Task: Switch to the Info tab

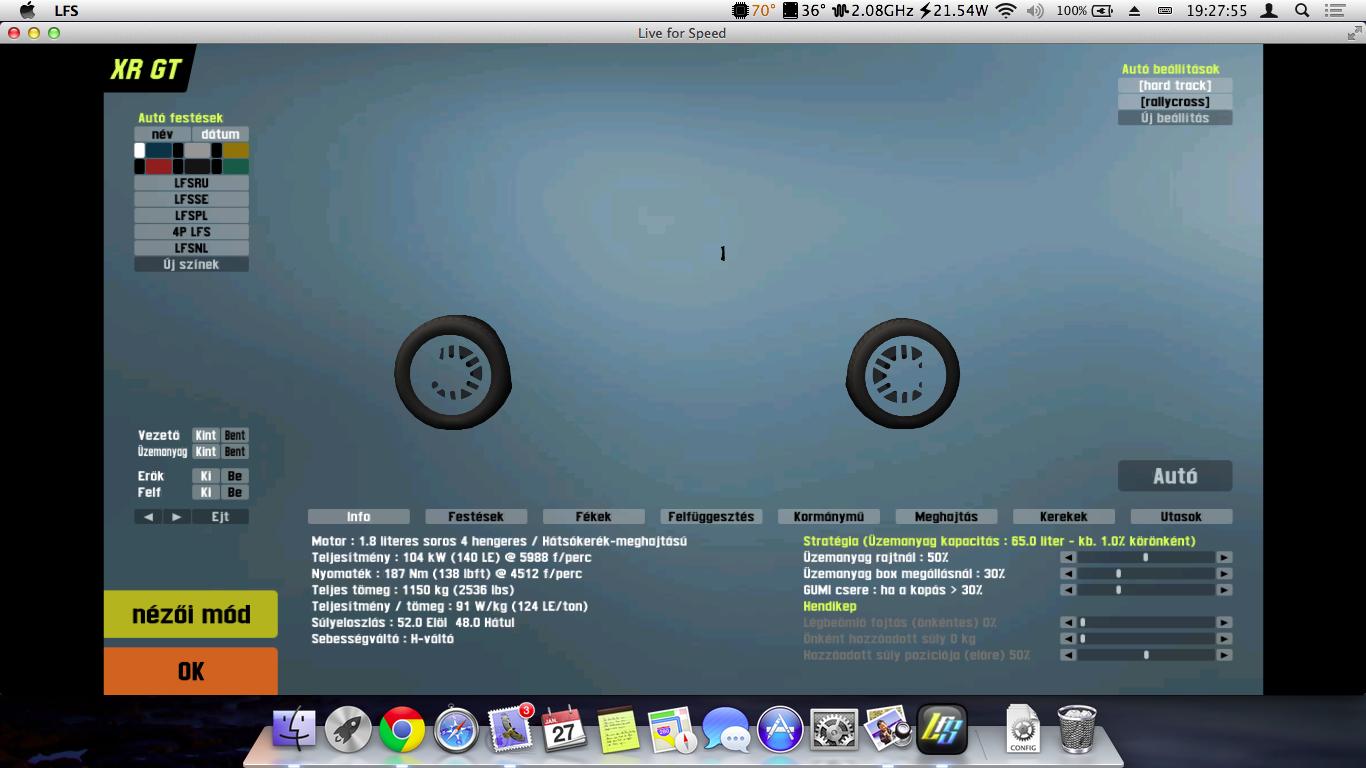Action: pos(359,517)
